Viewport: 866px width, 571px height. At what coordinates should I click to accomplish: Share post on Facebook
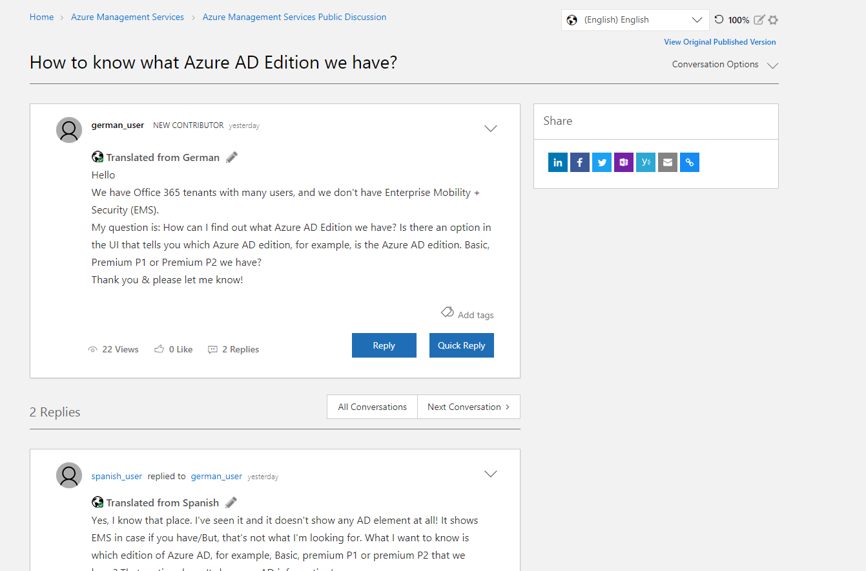[579, 162]
